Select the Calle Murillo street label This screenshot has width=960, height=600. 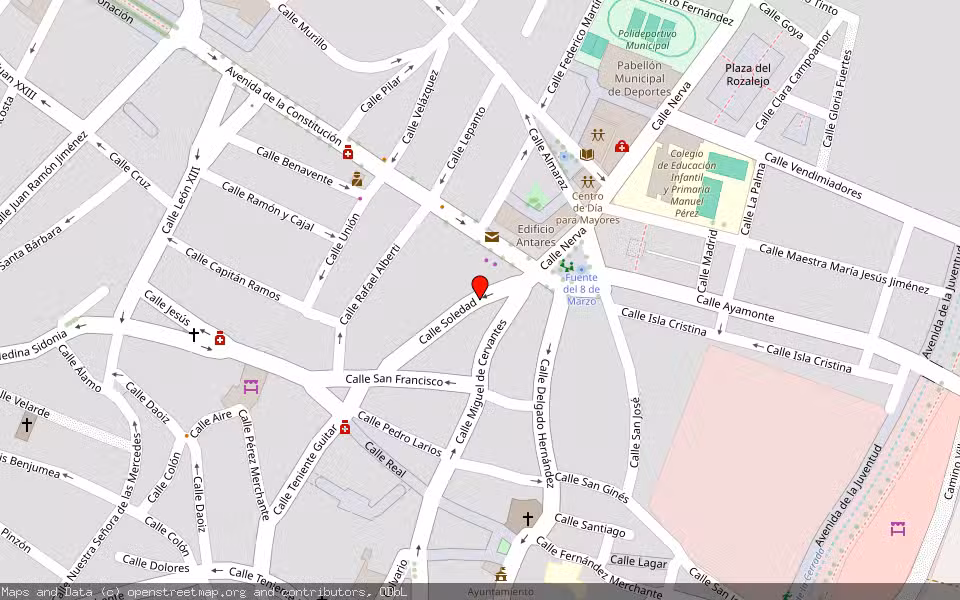(302, 26)
